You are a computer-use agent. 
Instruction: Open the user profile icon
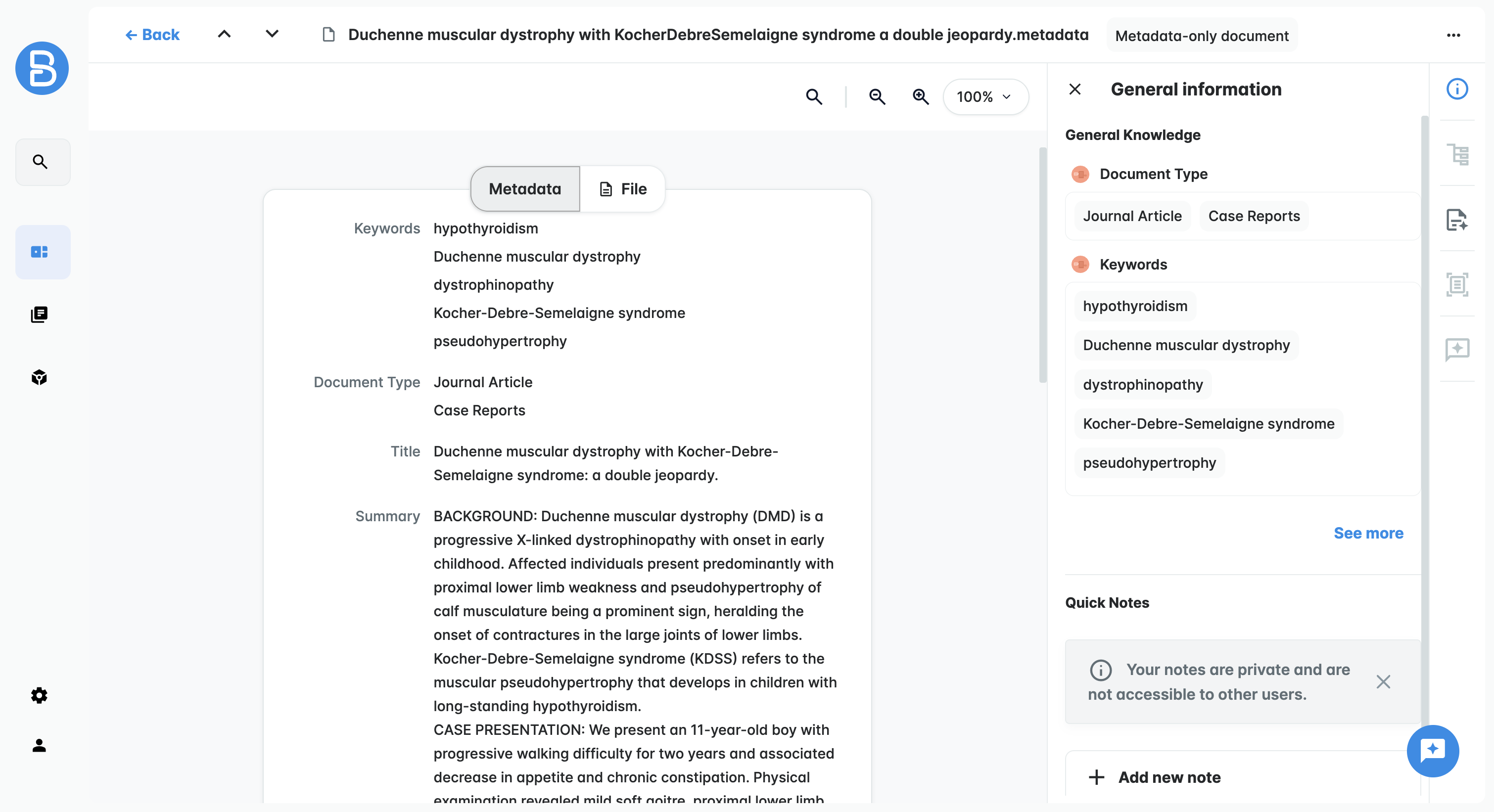click(40, 745)
